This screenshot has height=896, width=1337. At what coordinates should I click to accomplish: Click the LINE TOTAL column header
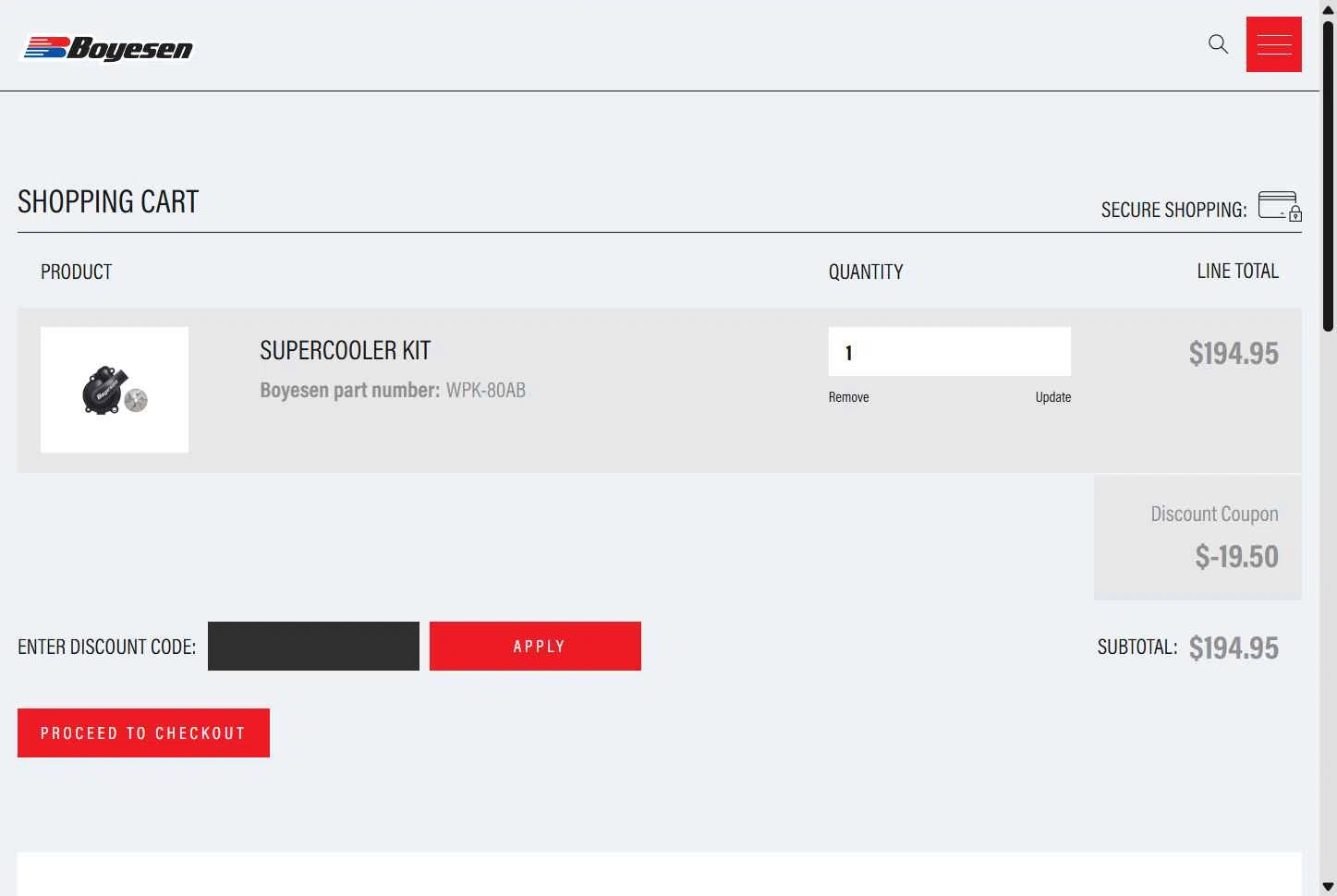(1238, 271)
